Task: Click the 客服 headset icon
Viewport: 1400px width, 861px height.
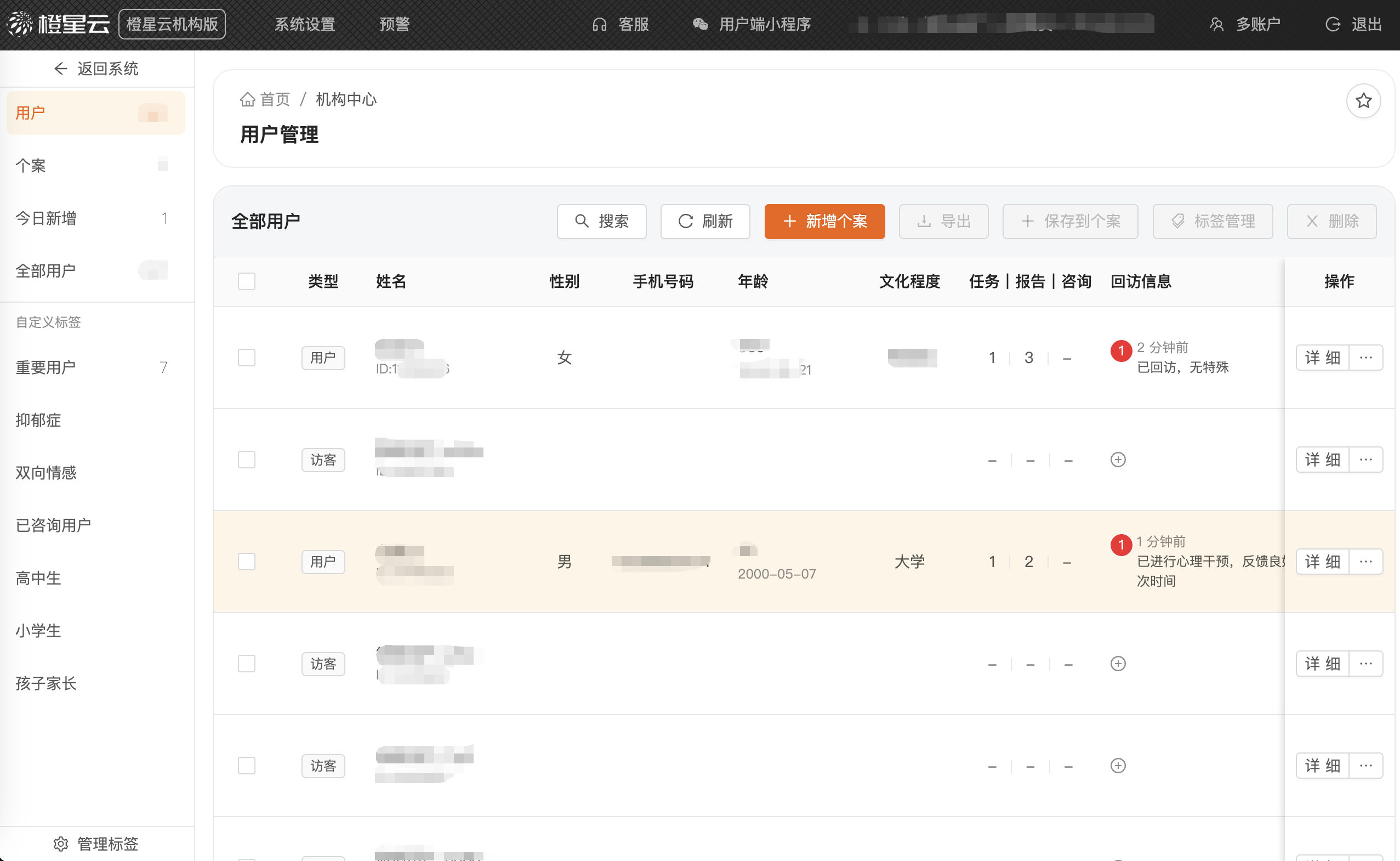Action: pos(599,25)
